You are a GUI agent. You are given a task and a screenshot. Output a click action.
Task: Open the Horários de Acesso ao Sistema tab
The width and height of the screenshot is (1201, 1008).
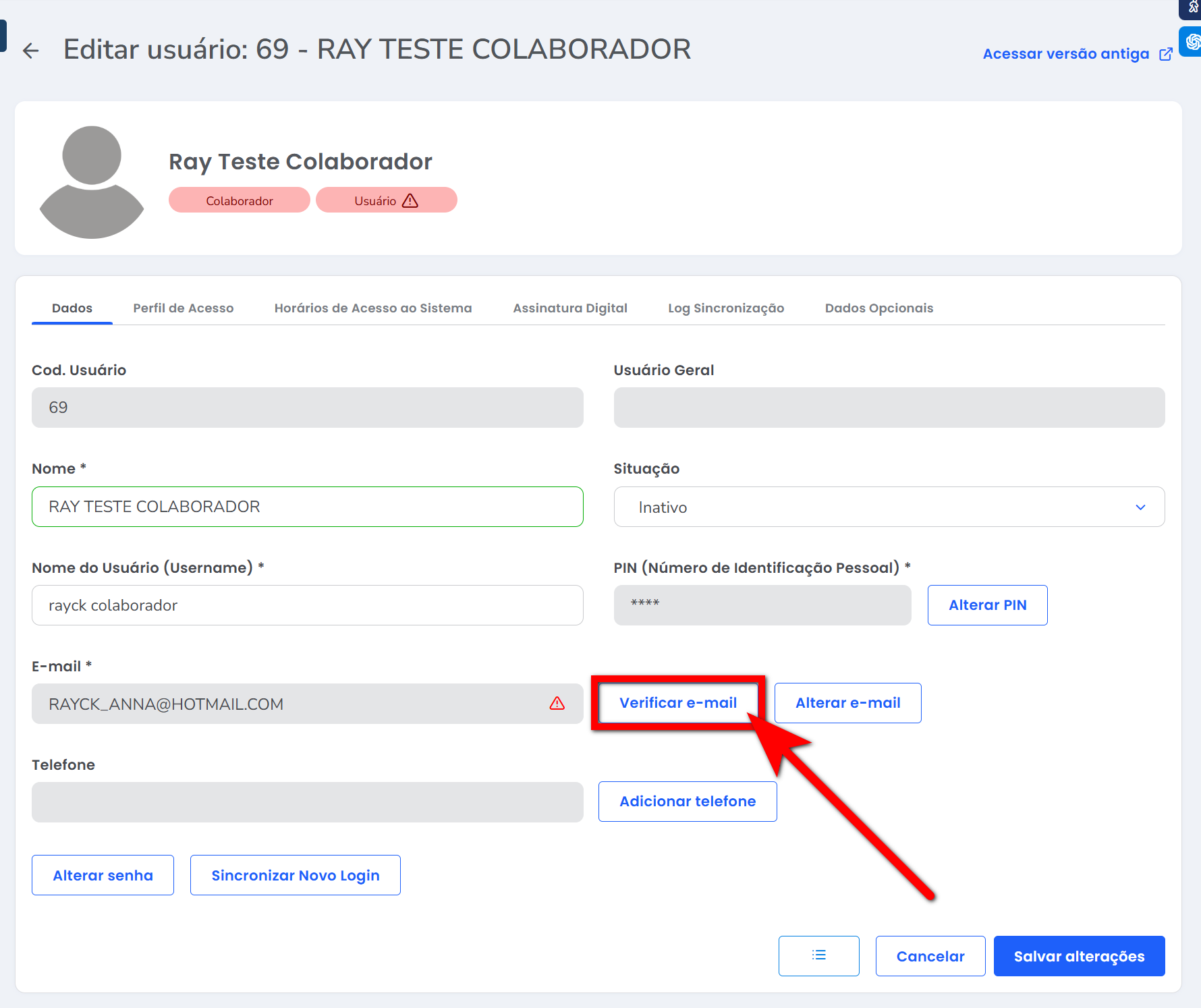372,308
